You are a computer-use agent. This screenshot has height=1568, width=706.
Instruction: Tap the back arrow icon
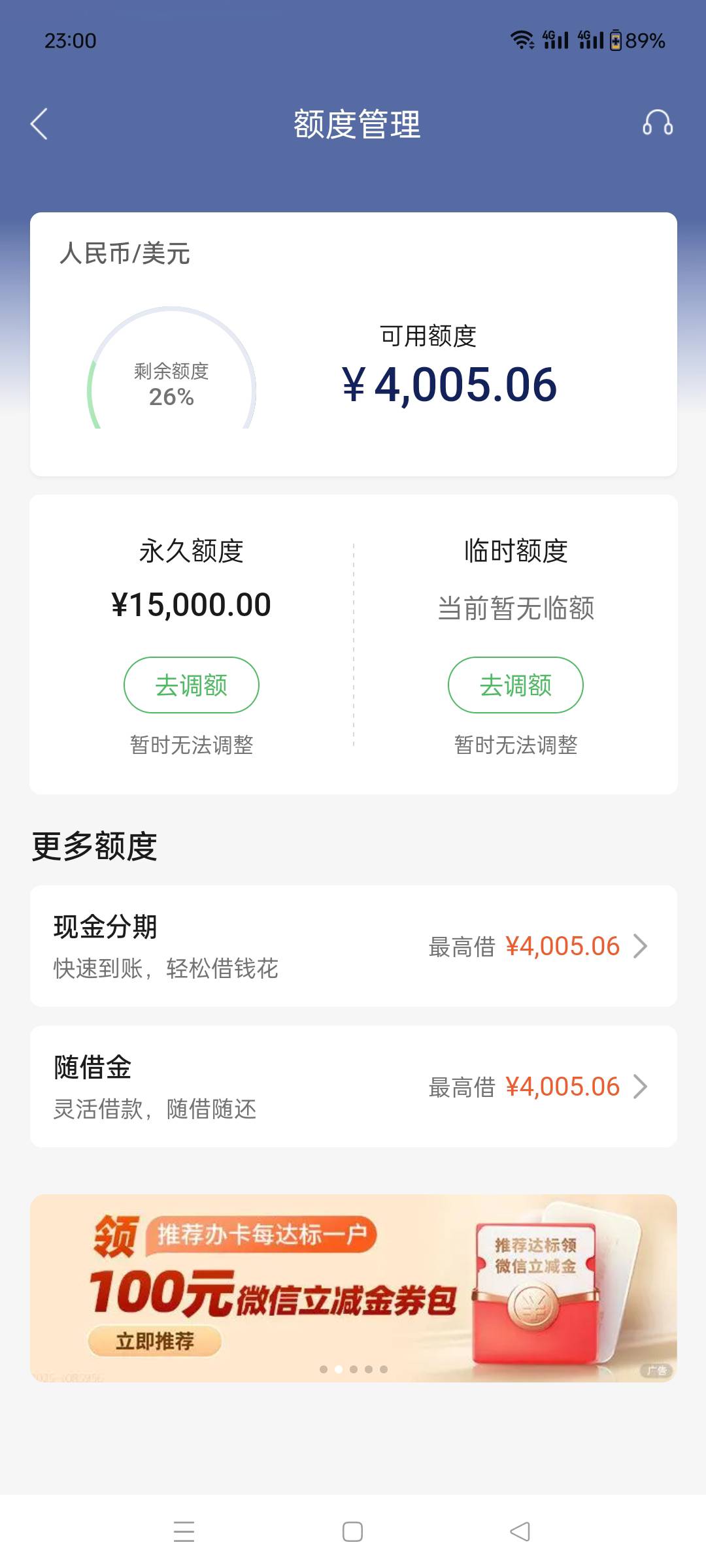coord(39,124)
